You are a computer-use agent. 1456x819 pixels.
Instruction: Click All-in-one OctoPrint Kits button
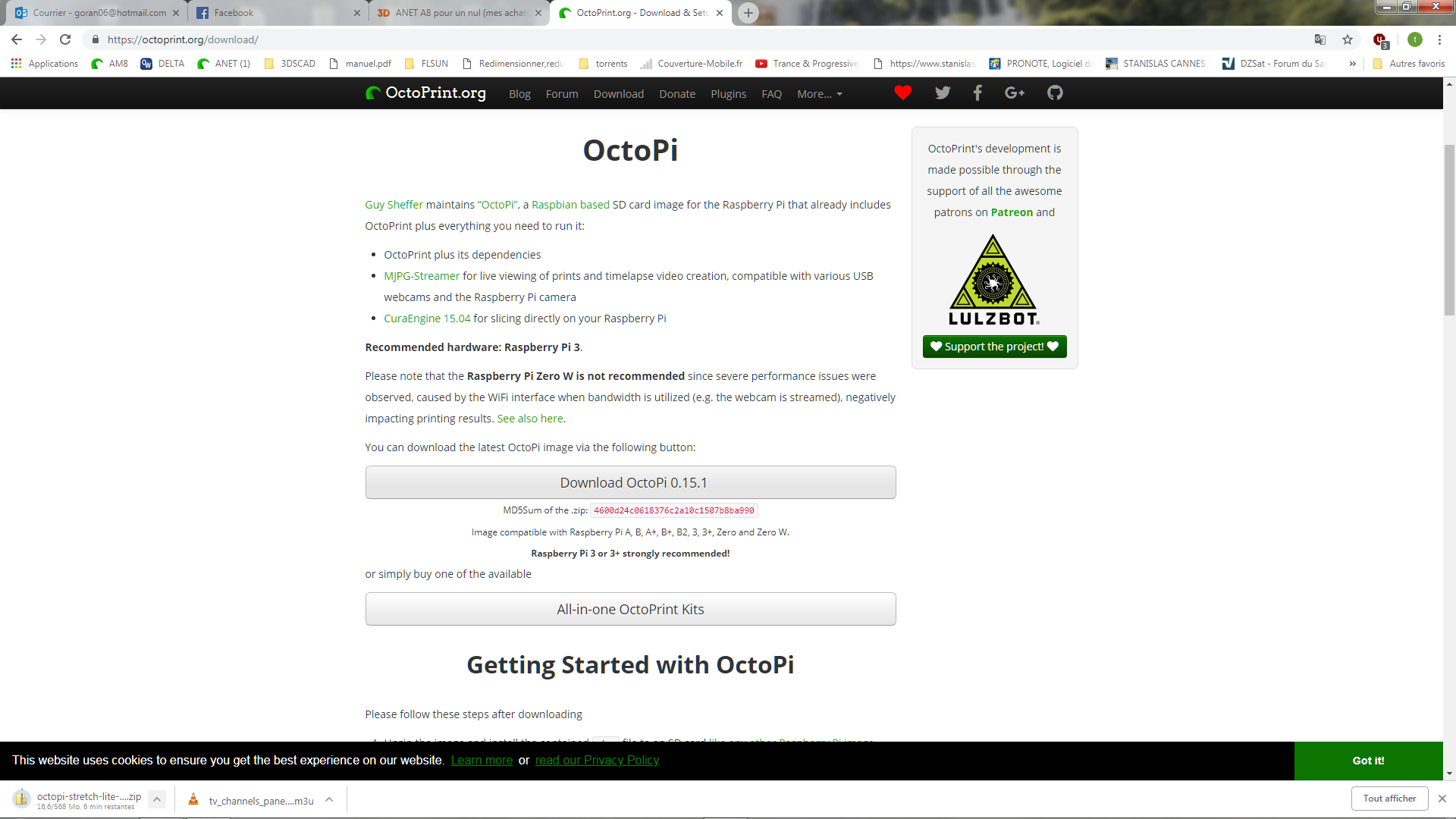631,609
